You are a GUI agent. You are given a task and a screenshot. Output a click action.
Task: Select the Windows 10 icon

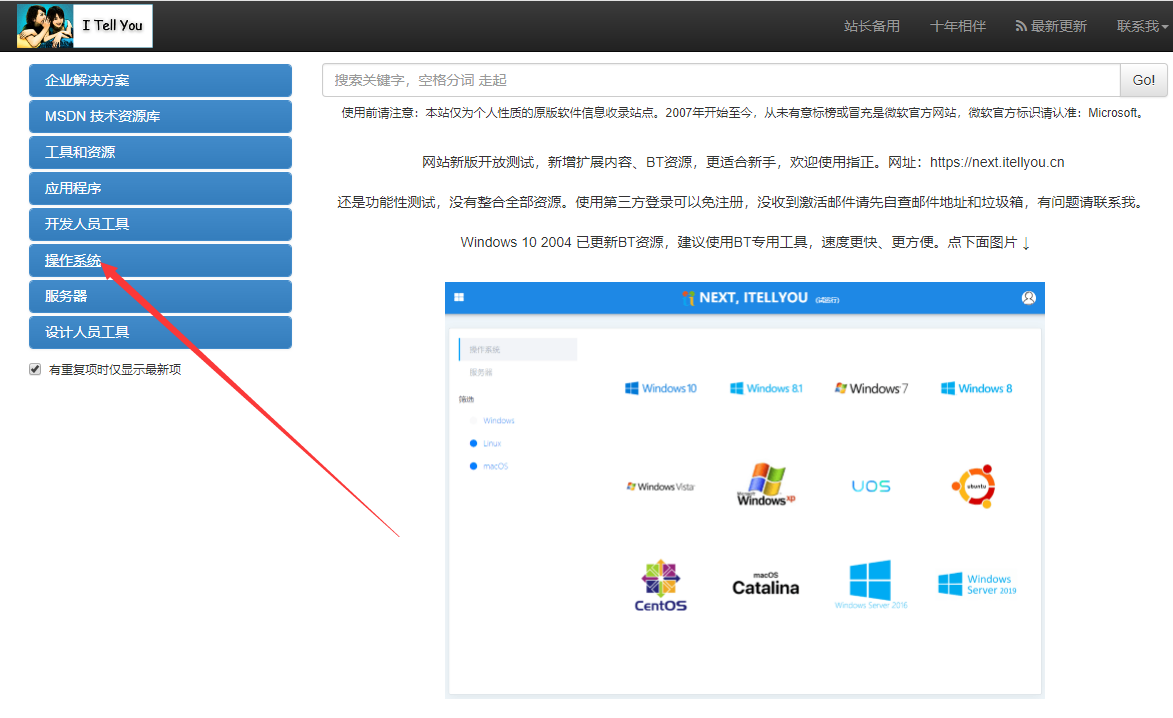(x=661, y=388)
